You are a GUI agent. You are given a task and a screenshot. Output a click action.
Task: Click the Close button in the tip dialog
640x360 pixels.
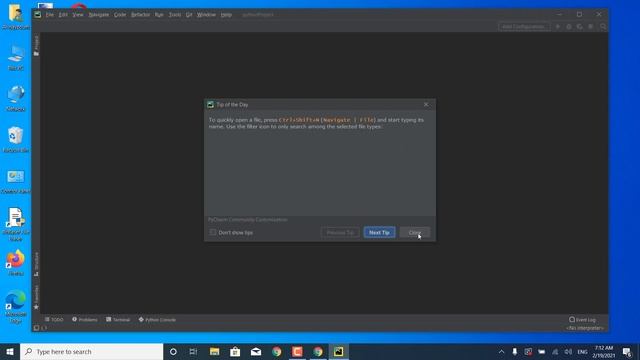point(415,232)
